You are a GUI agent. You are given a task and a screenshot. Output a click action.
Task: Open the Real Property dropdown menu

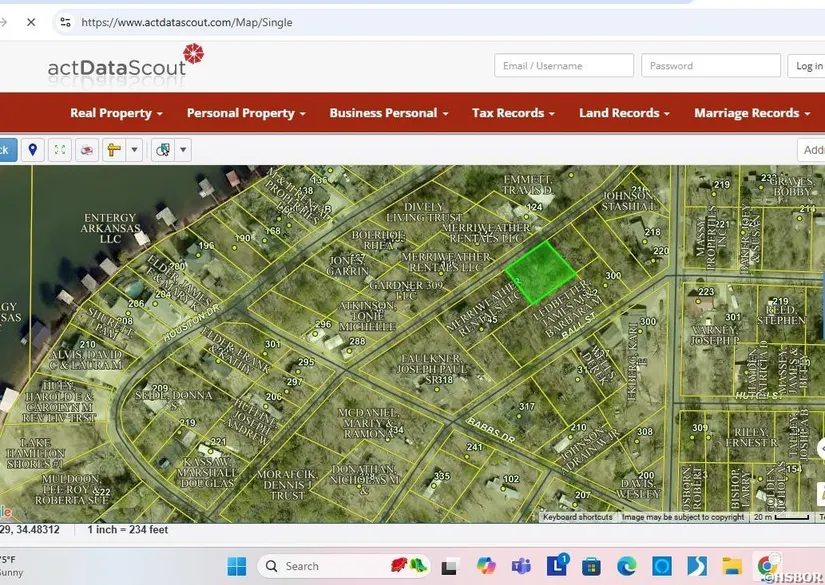(x=116, y=113)
